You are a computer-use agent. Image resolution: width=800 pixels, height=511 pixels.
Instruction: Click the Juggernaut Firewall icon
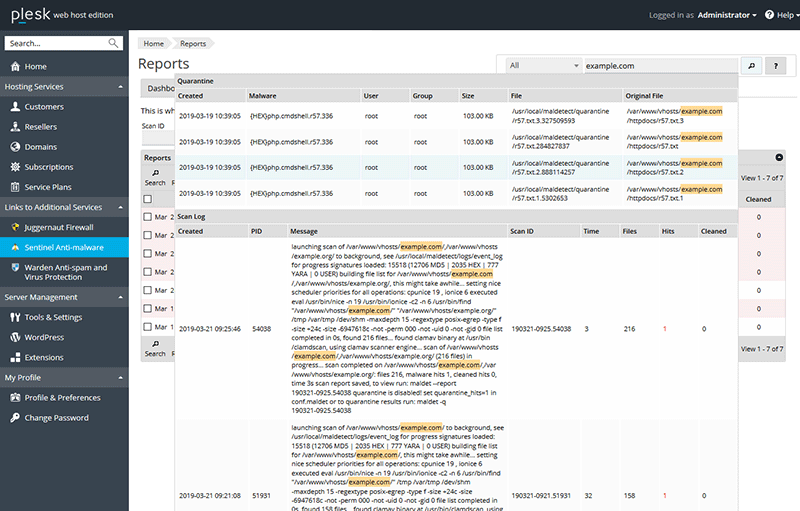pyautogui.click(x=15, y=227)
